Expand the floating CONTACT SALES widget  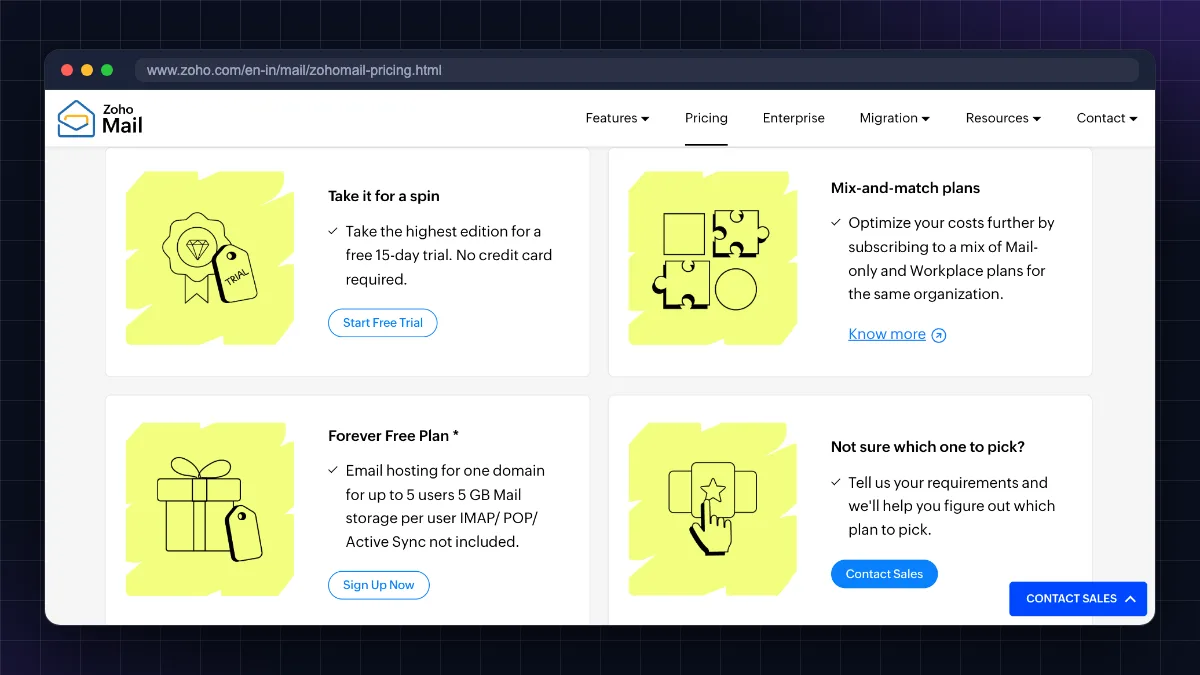1078,599
